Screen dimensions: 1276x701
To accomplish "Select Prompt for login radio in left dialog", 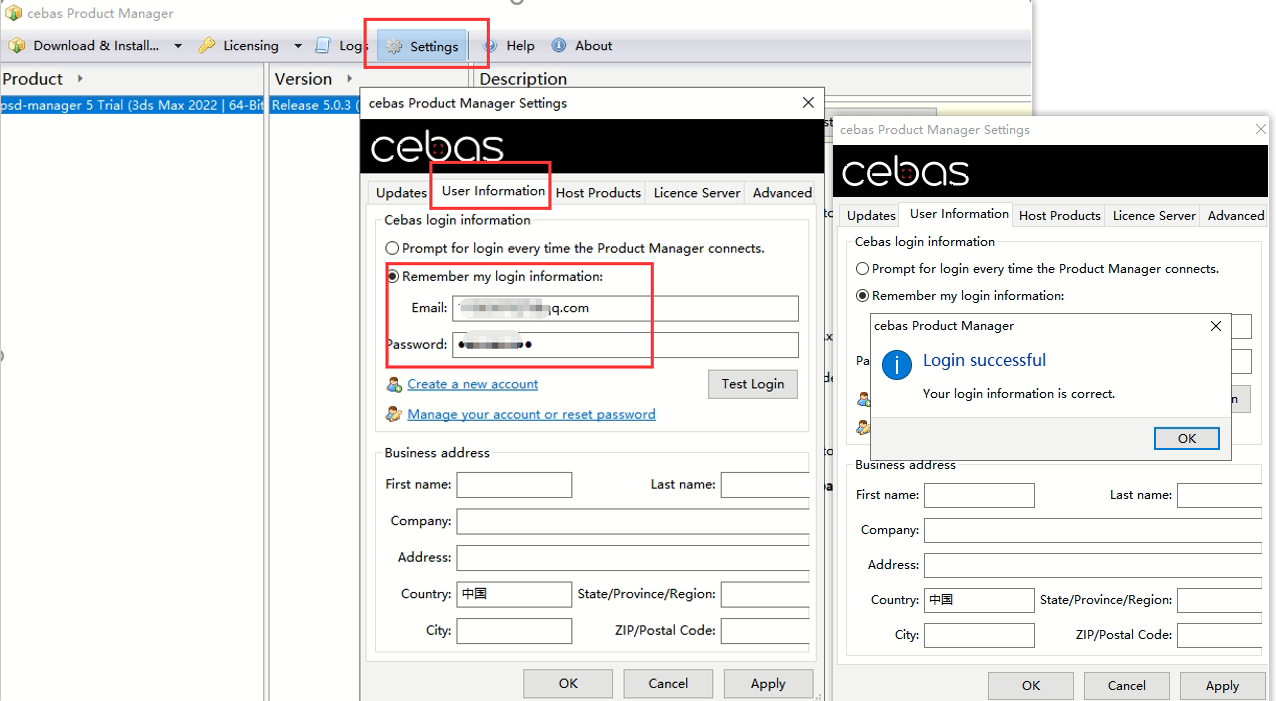I will tap(393, 248).
